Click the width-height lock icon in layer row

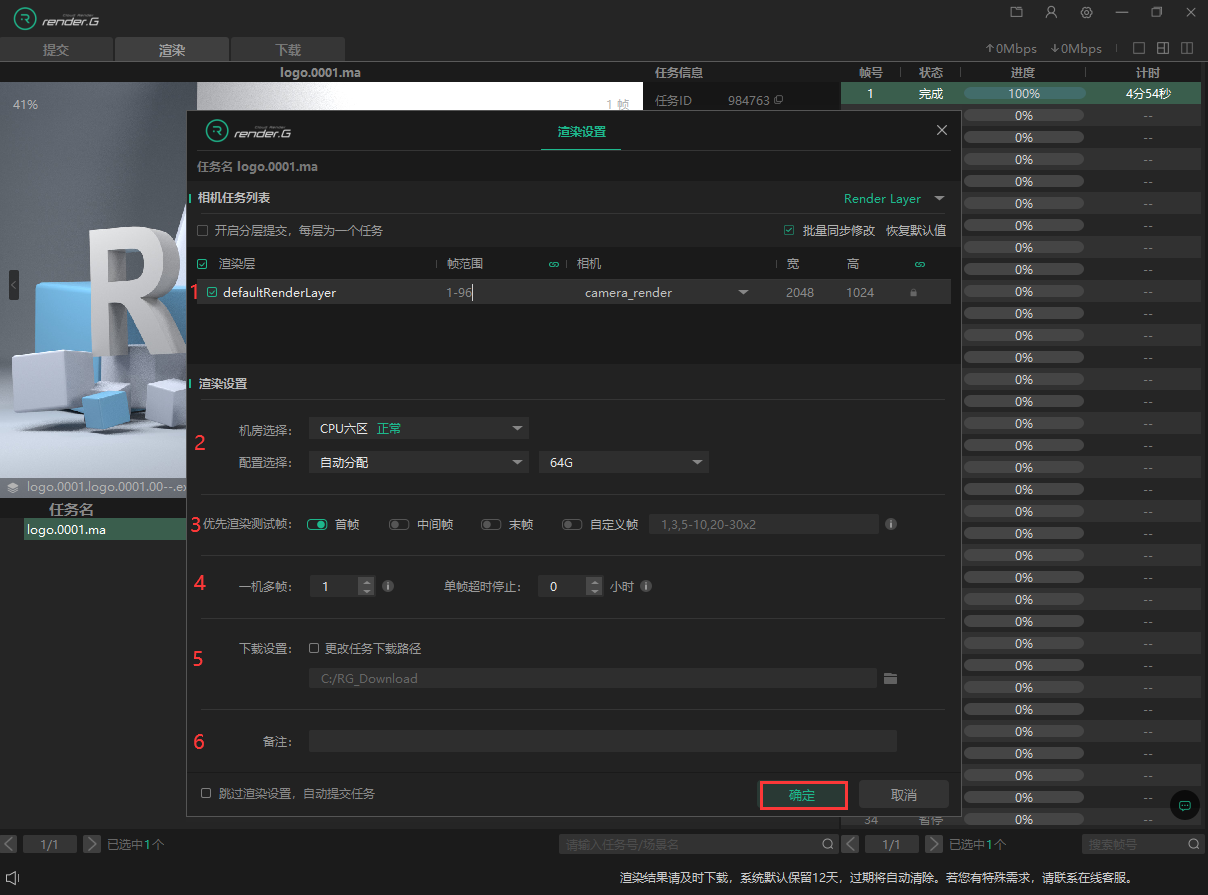coord(913,293)
